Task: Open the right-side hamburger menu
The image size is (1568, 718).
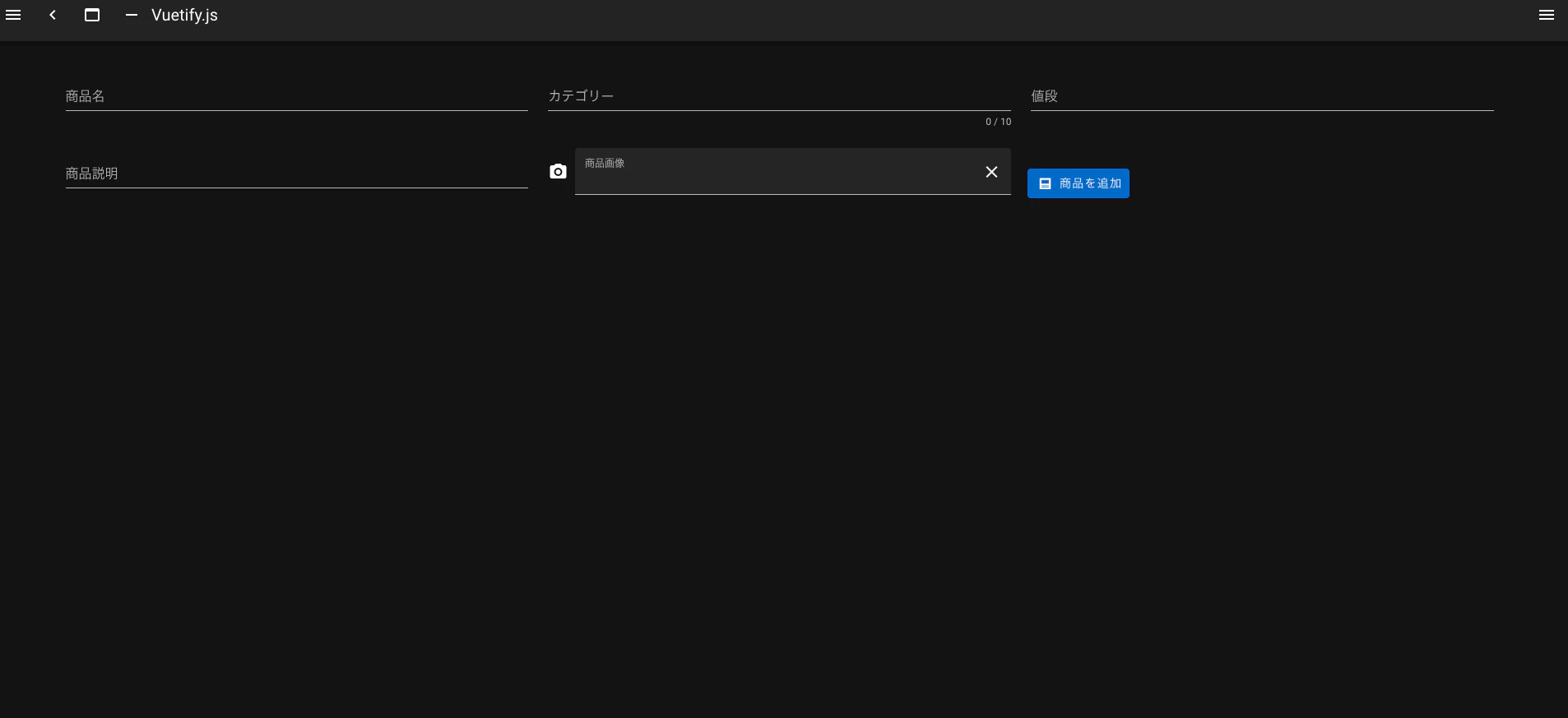Action: coord(1547,15)
